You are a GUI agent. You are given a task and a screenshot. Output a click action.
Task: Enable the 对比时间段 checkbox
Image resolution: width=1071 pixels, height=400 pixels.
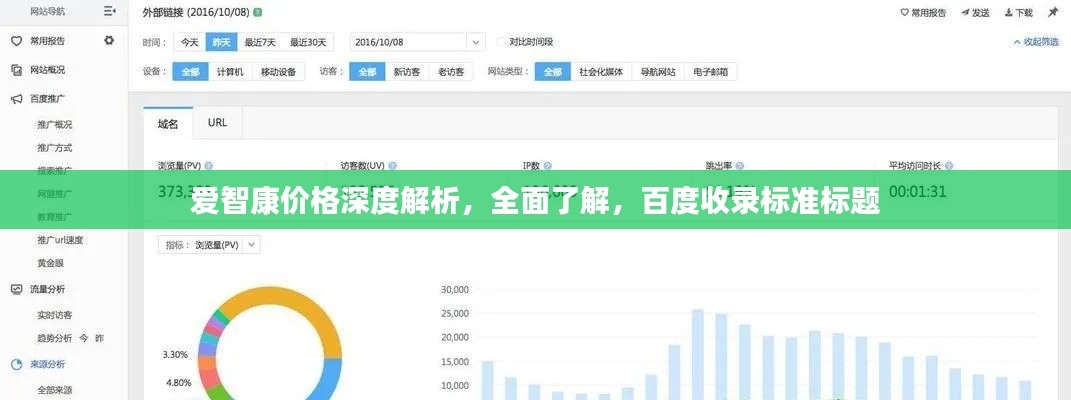click(502, 42)
